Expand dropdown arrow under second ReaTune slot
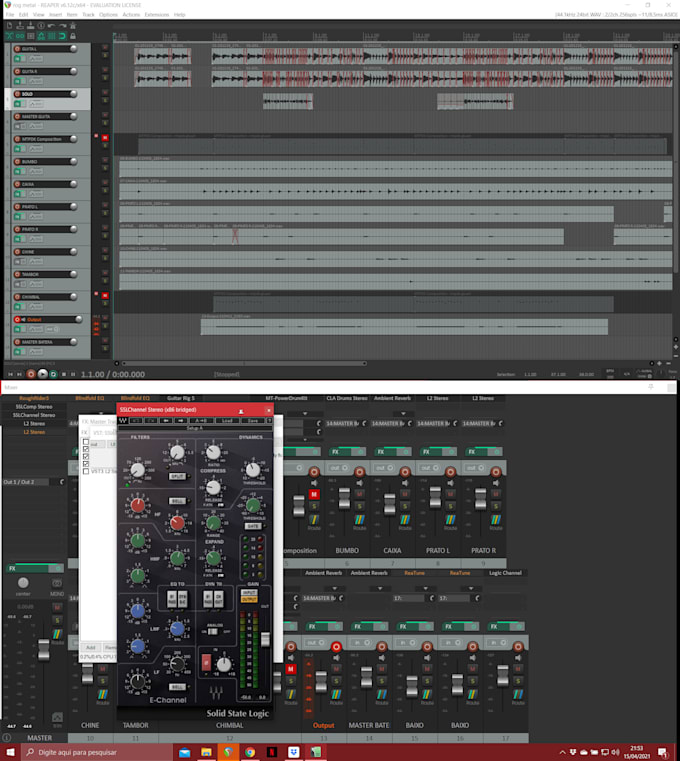Viewport: 680px width, 761px height. click(471, 588)
